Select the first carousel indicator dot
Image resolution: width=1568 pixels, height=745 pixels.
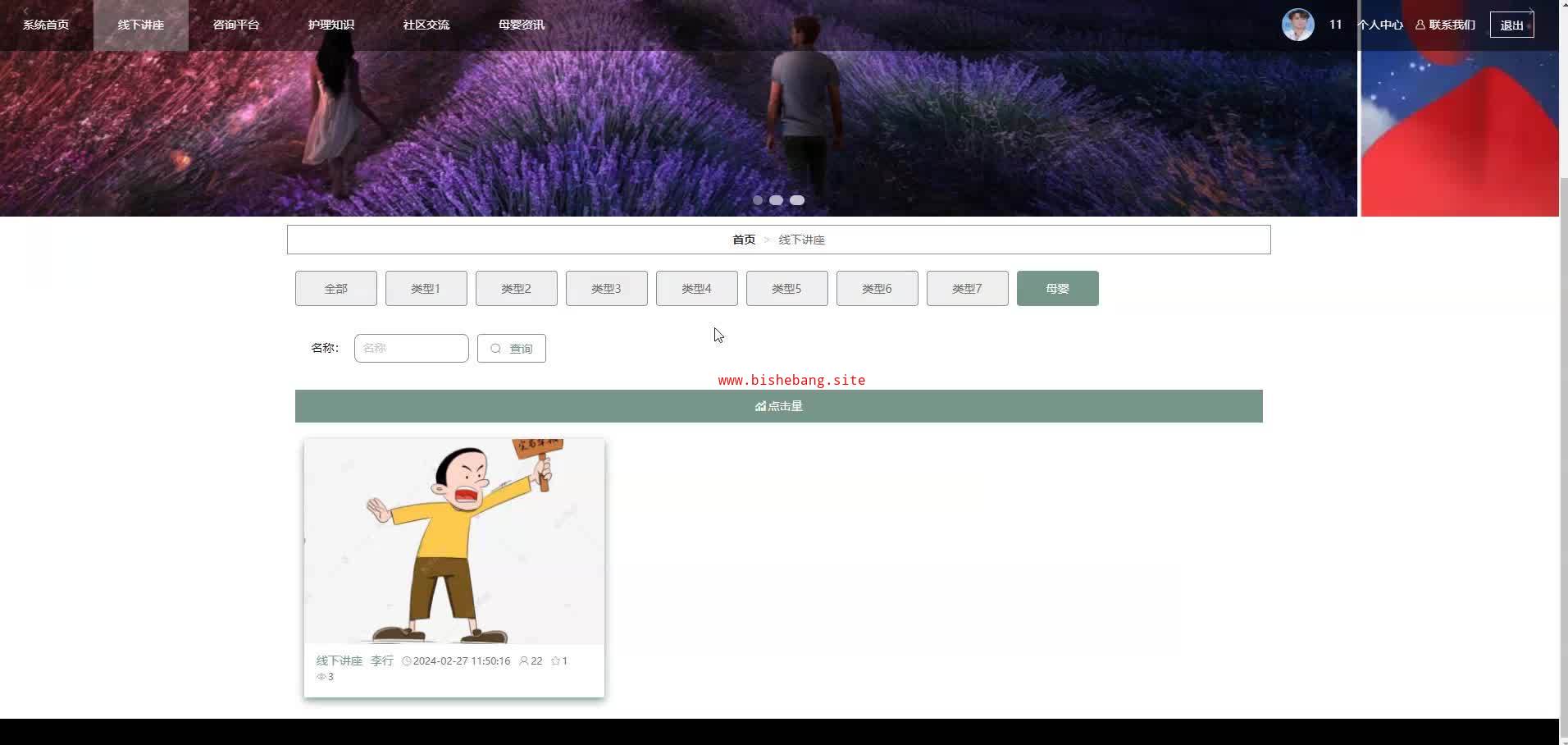point(758,200)
